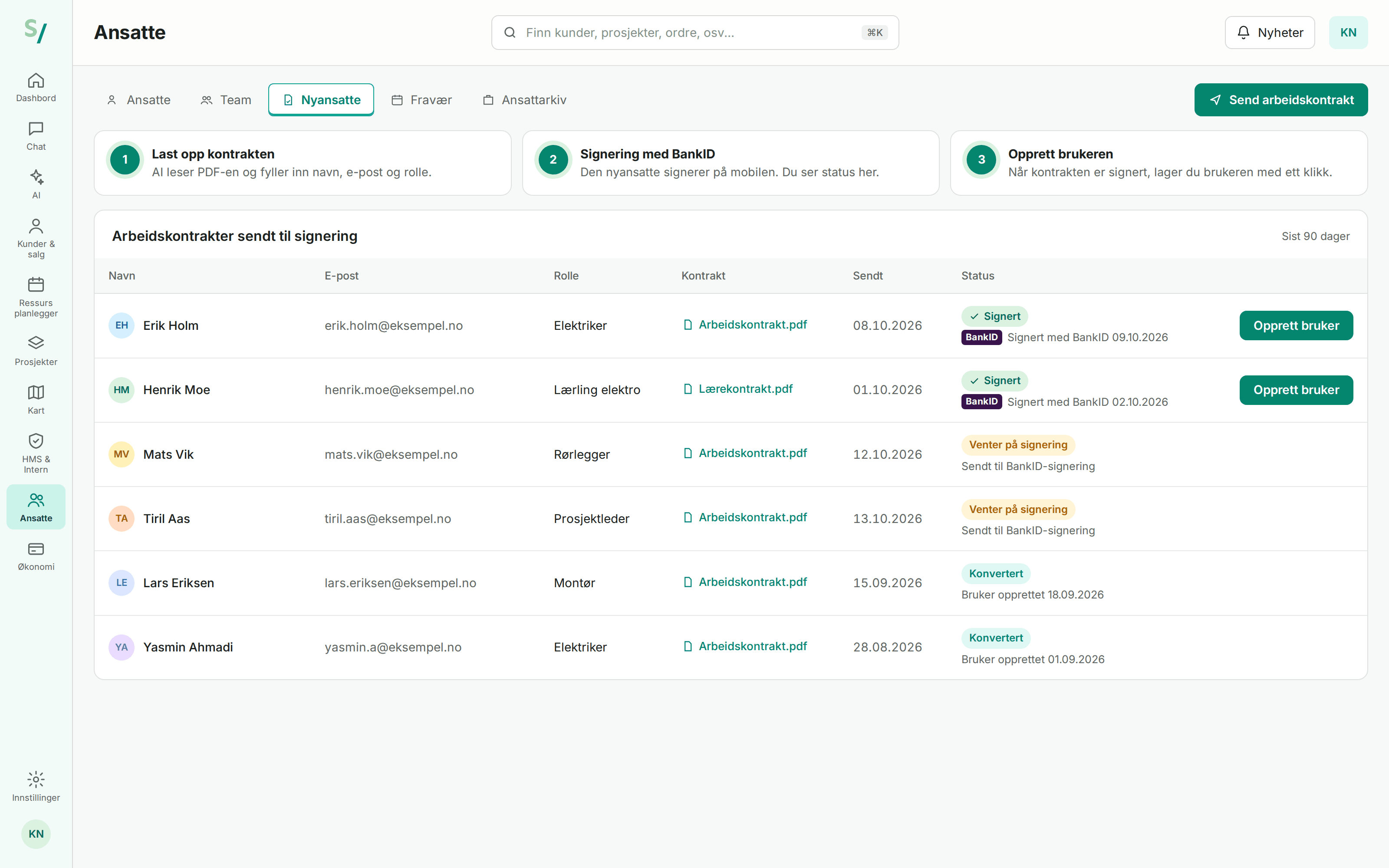Click the Opprett brukeren step card
This screenshot has width=1389, height=868.
(x=1158, y=163)
